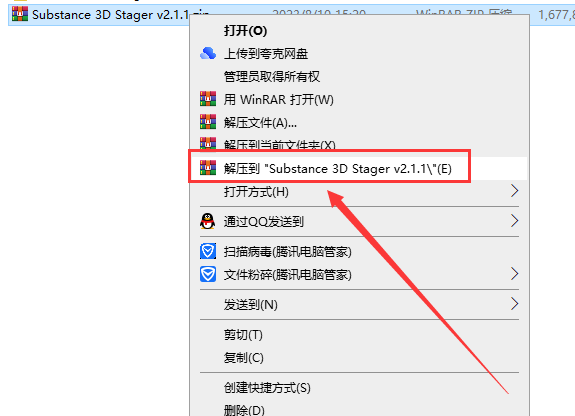This screenshot has width=575, height=416.
Task: Expand the arrow next to 通过QQ发送到
Action: [514, 221]
